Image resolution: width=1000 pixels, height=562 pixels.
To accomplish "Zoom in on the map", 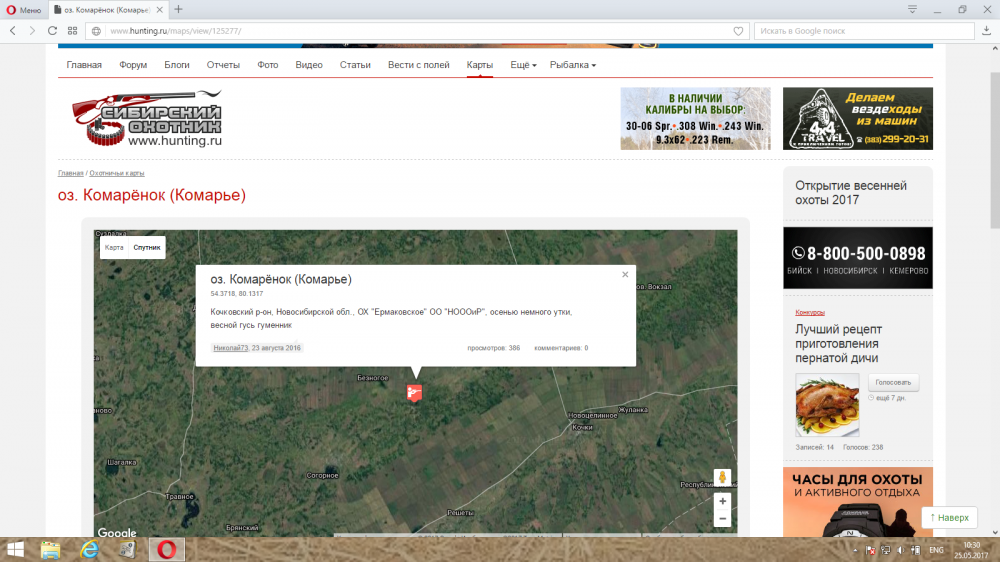I will 722,501.
